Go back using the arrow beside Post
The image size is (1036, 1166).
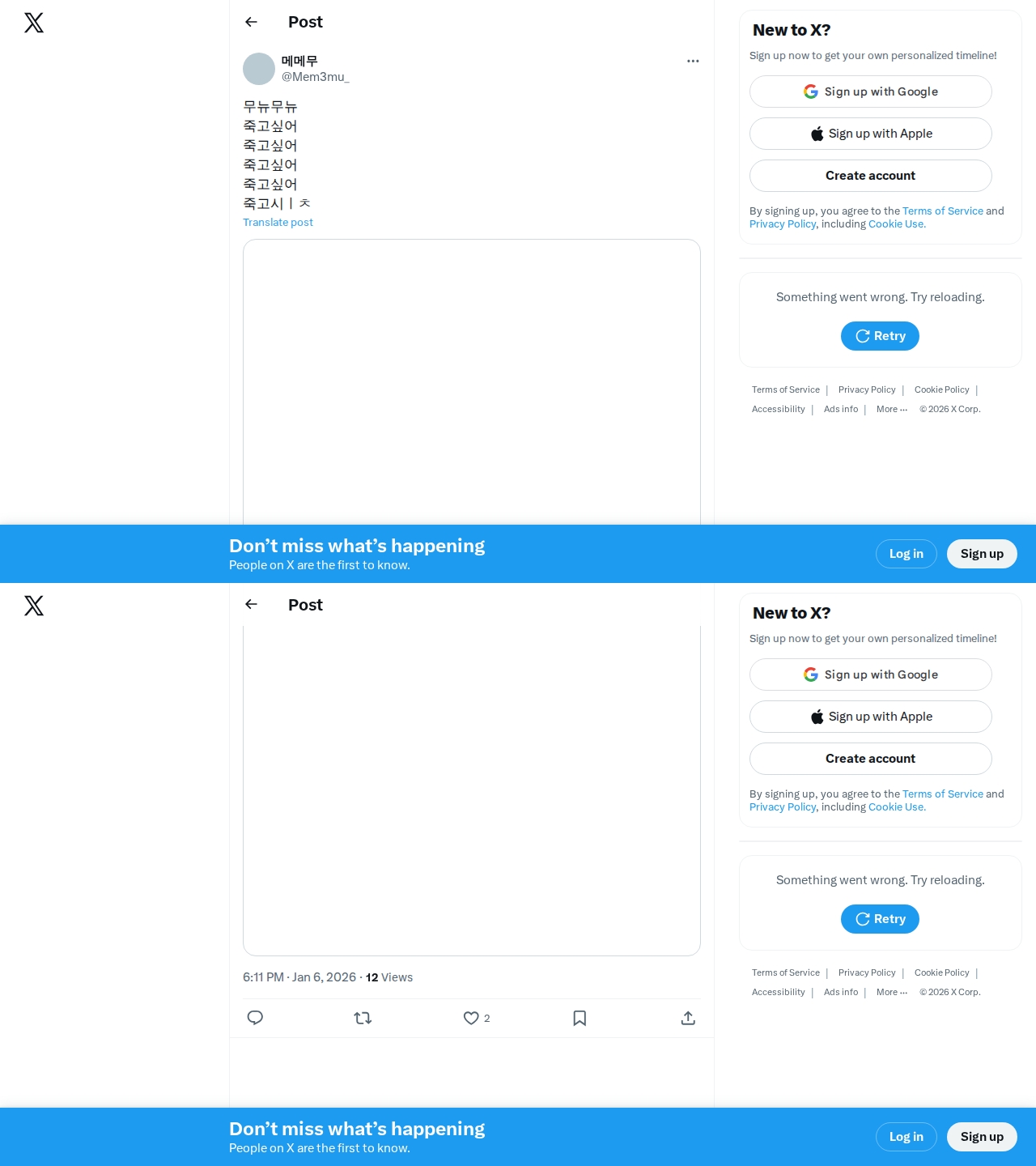(x=251, y=22)
